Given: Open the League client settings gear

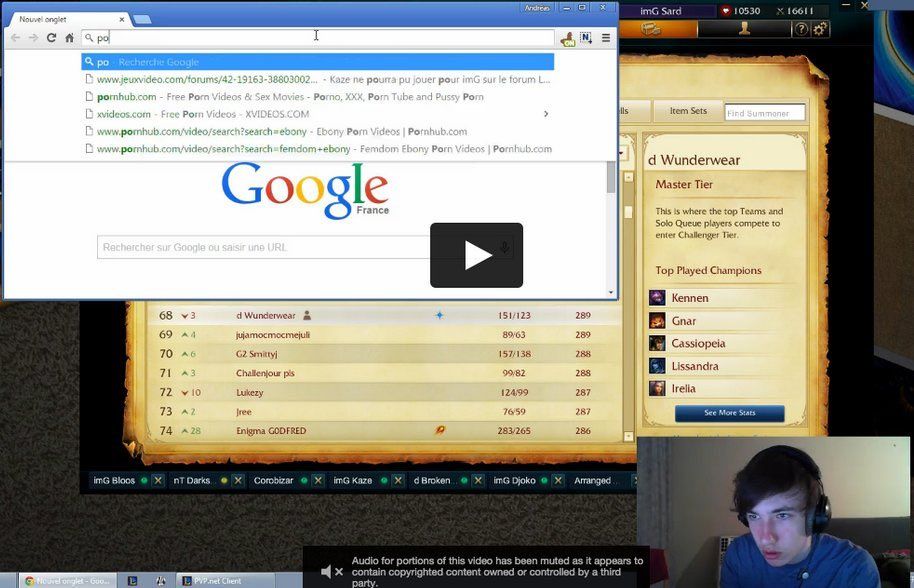Looking at the screenshot, I should click(x=820, y=29).
